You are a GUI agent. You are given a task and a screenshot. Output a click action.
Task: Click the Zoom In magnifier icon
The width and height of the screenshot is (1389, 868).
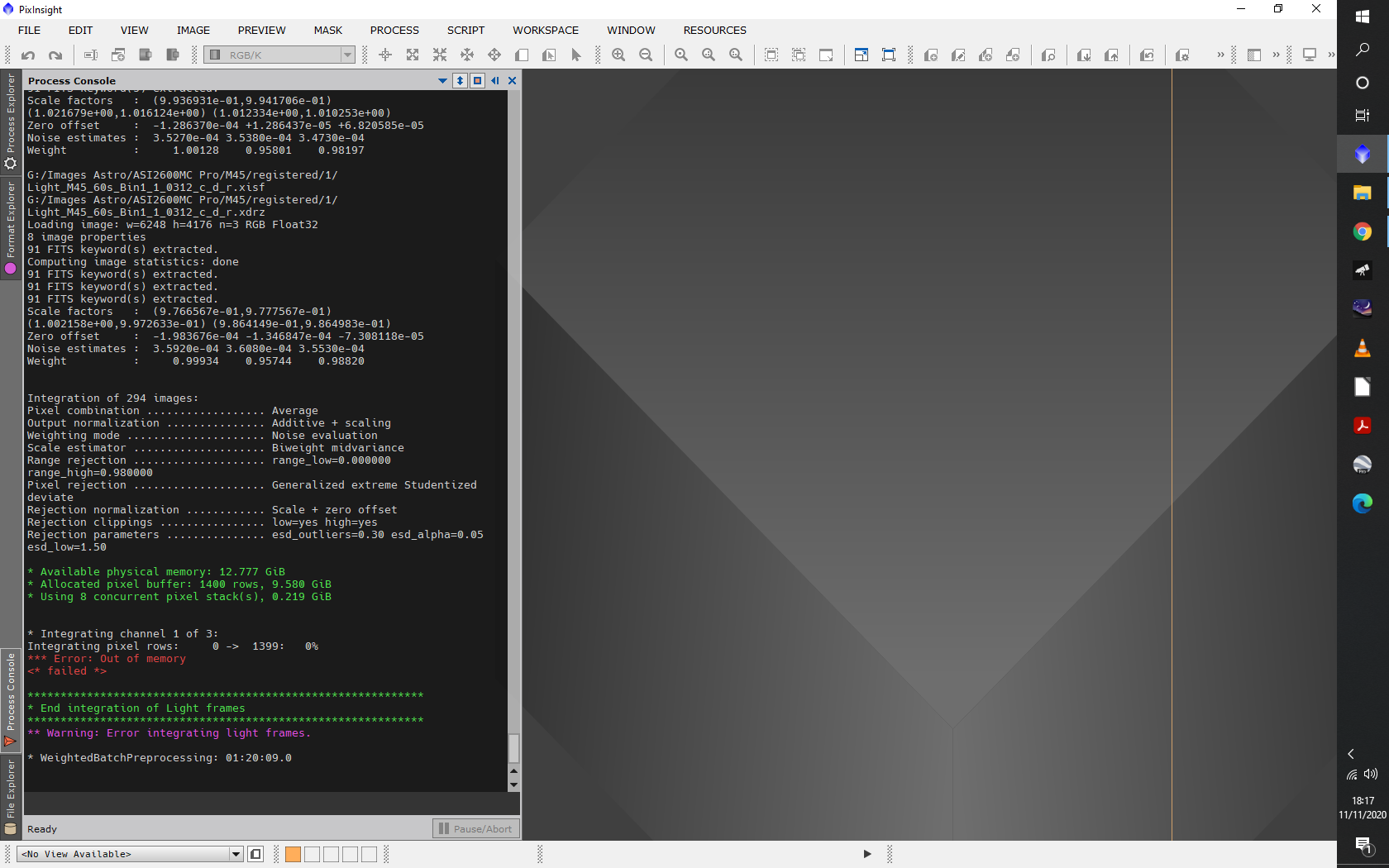(618, 55)
